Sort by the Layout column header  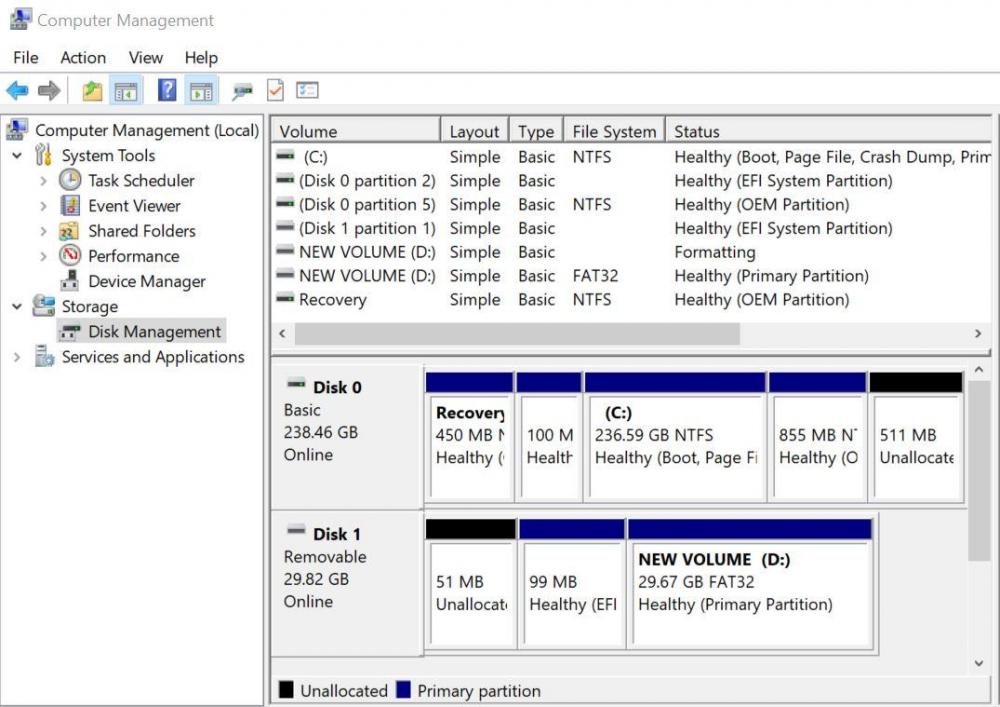pyautogui.click(x=474, y=130)
